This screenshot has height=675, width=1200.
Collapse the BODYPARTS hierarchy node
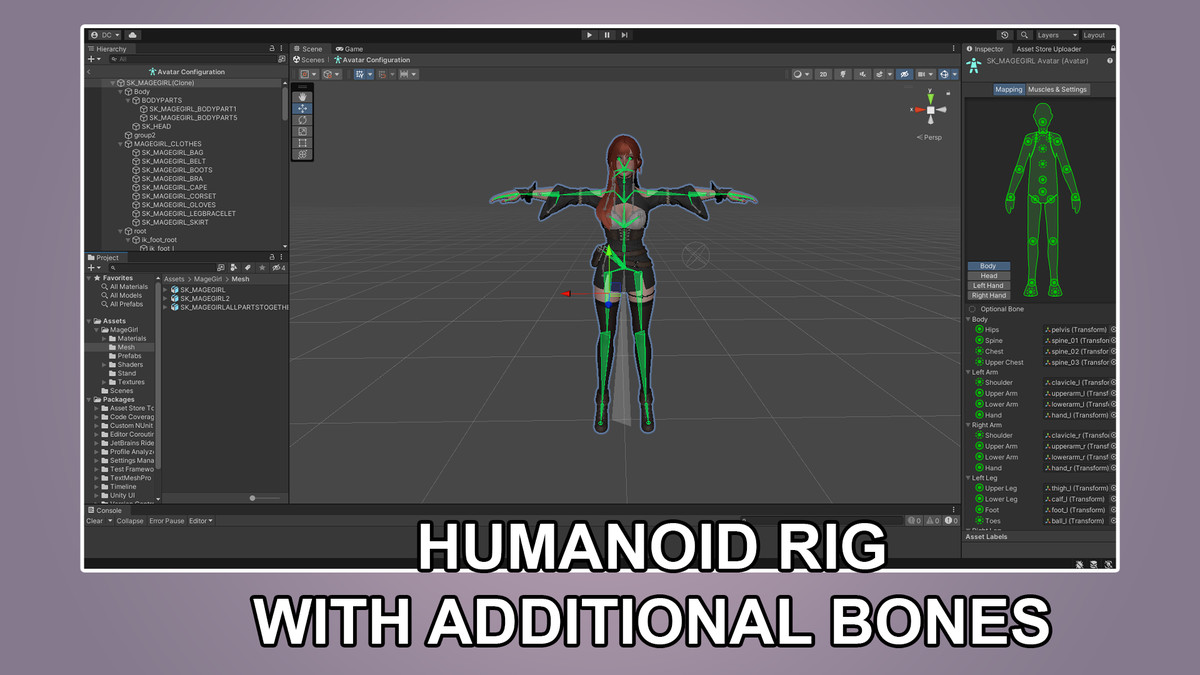[x=129, y=100]
